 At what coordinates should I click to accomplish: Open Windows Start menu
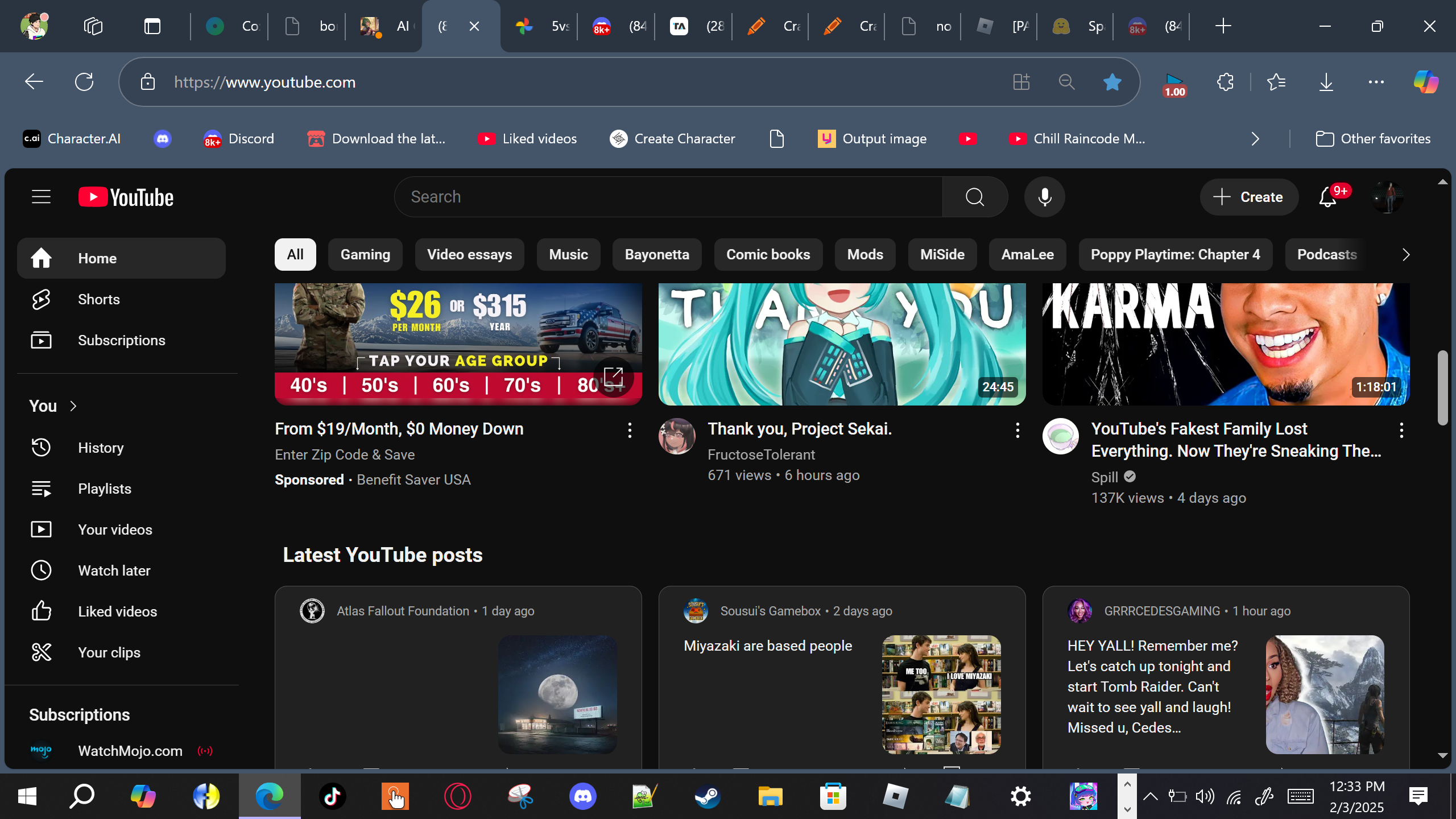[27, 796]
